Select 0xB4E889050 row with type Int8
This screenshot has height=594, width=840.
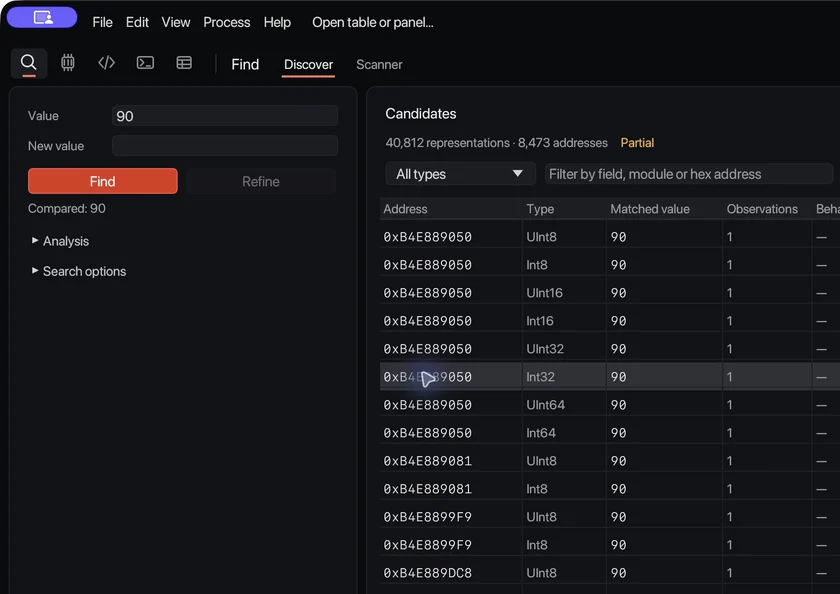[x=610, y=265]
